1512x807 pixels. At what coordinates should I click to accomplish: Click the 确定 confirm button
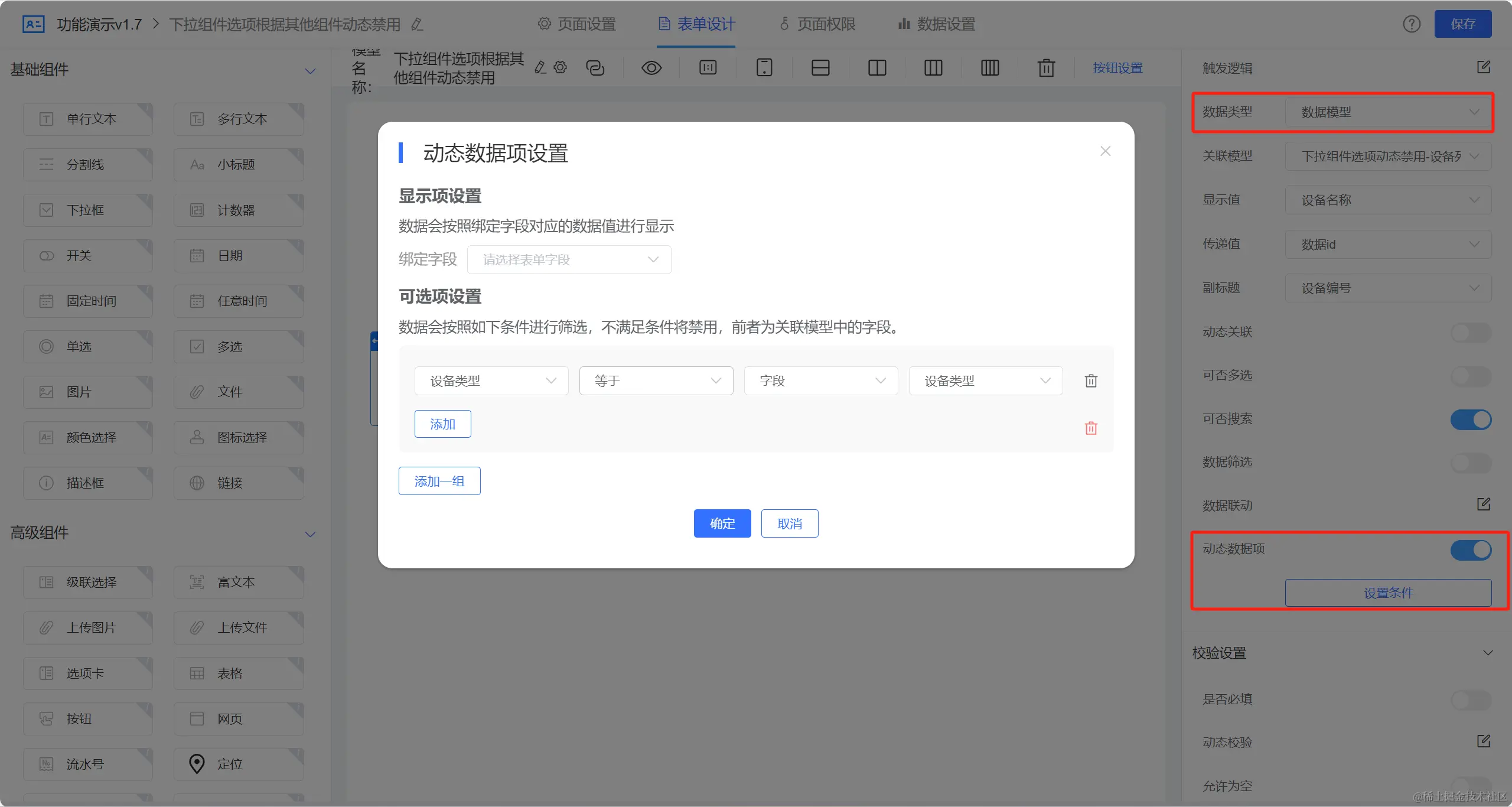722,523
